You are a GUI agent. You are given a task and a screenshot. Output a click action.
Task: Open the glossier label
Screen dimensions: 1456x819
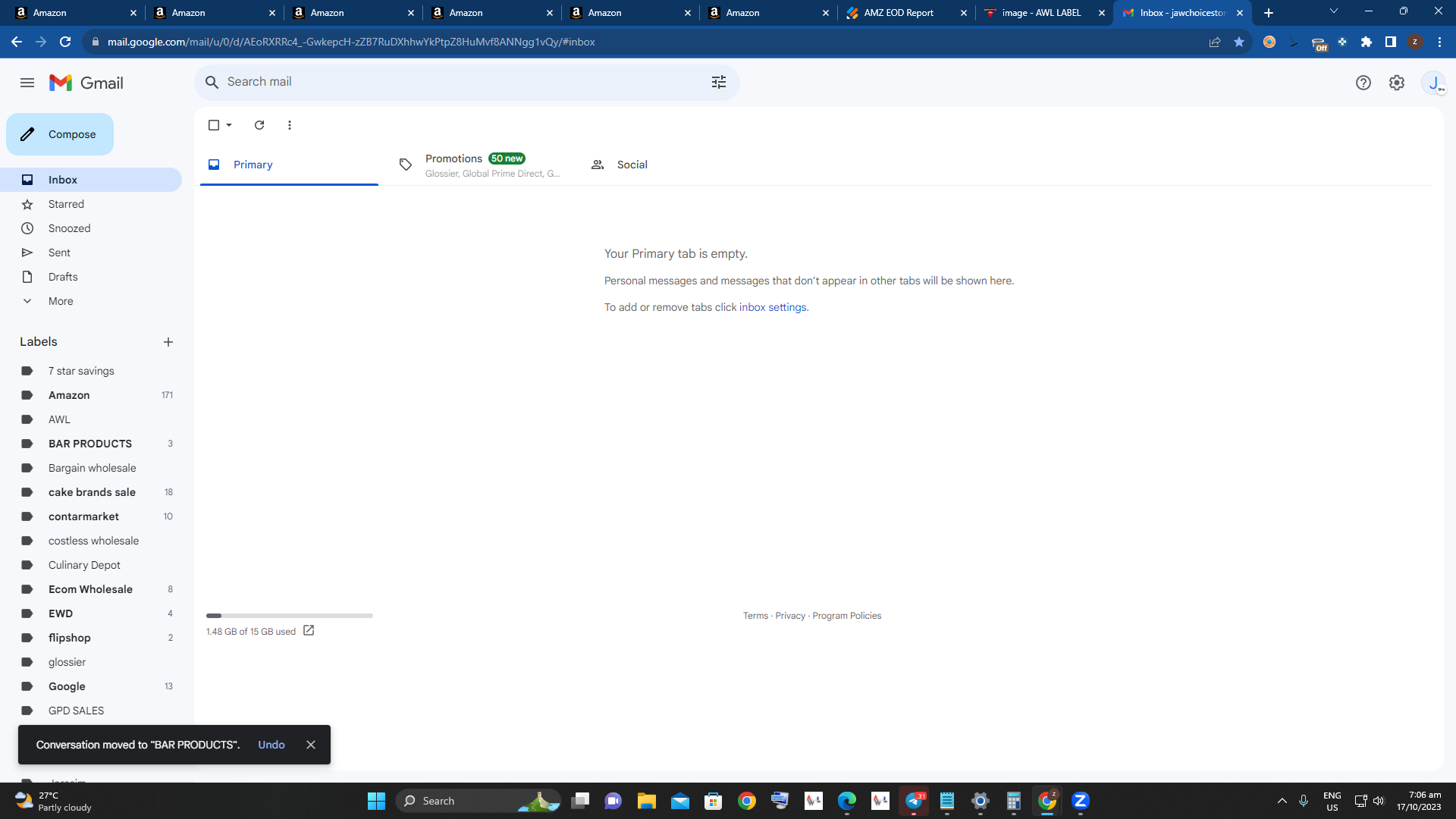point(91,662)
